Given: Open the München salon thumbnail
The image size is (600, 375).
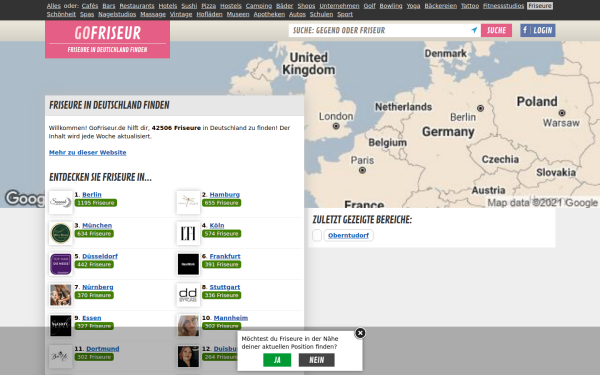Looking at the screenshot, I should click(61, 233).
